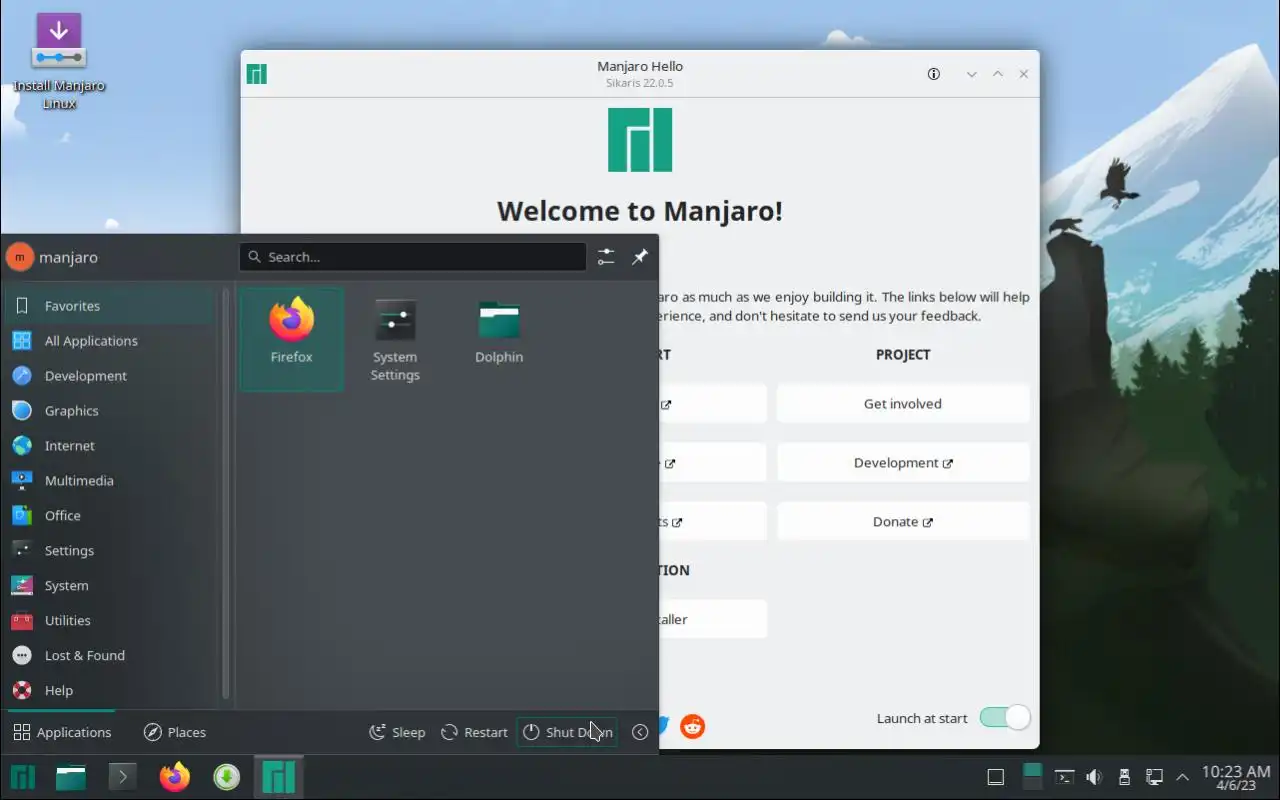The image size is (1280, 800).
Task: Switch to the Applications tab
Action: point(62,732)
